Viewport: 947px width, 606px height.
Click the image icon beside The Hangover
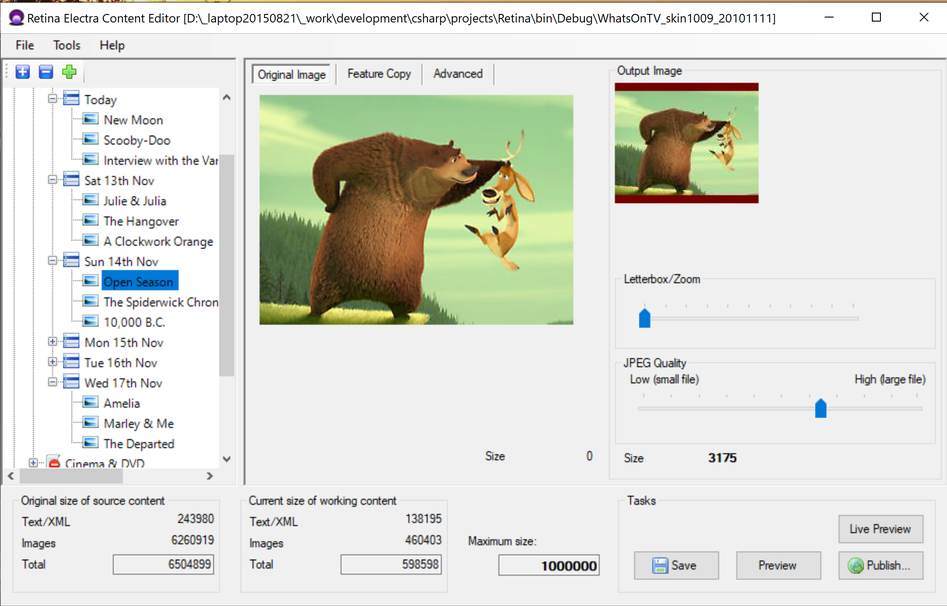91,221
